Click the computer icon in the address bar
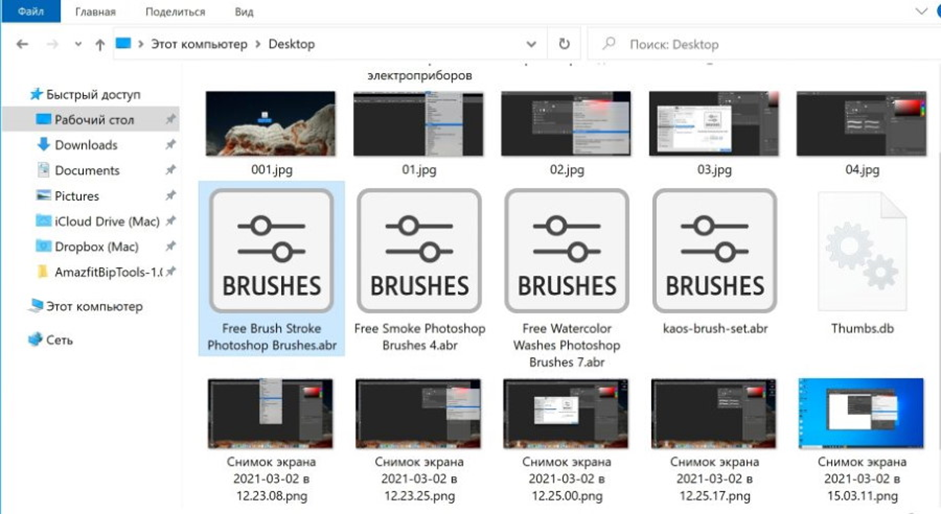941x514 pixels. point(123,43)
